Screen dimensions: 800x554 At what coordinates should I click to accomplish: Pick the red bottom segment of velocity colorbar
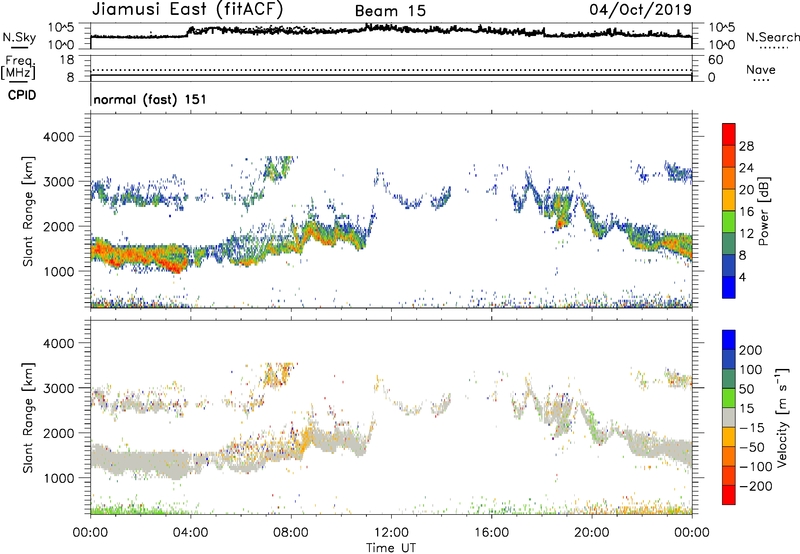coord(729,495)
